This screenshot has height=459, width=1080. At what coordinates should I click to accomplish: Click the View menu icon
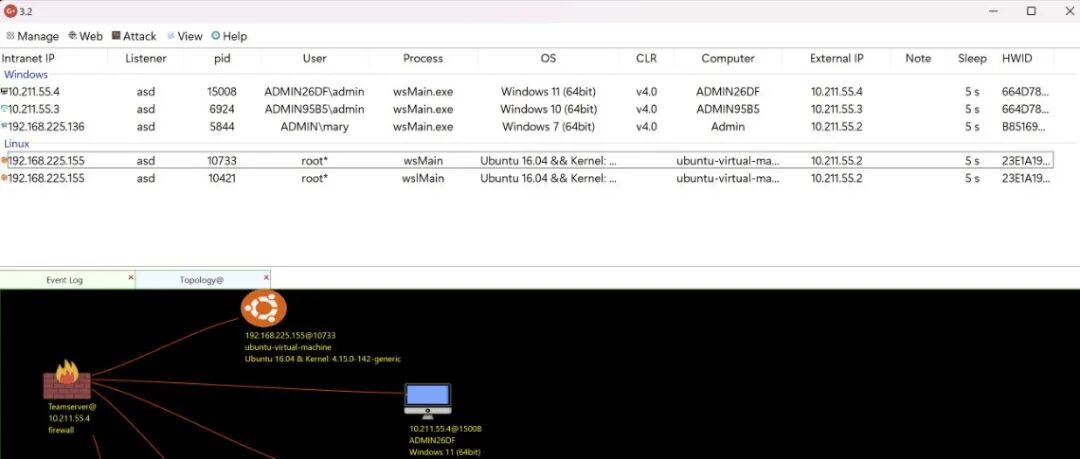click(x=171, y=36)
